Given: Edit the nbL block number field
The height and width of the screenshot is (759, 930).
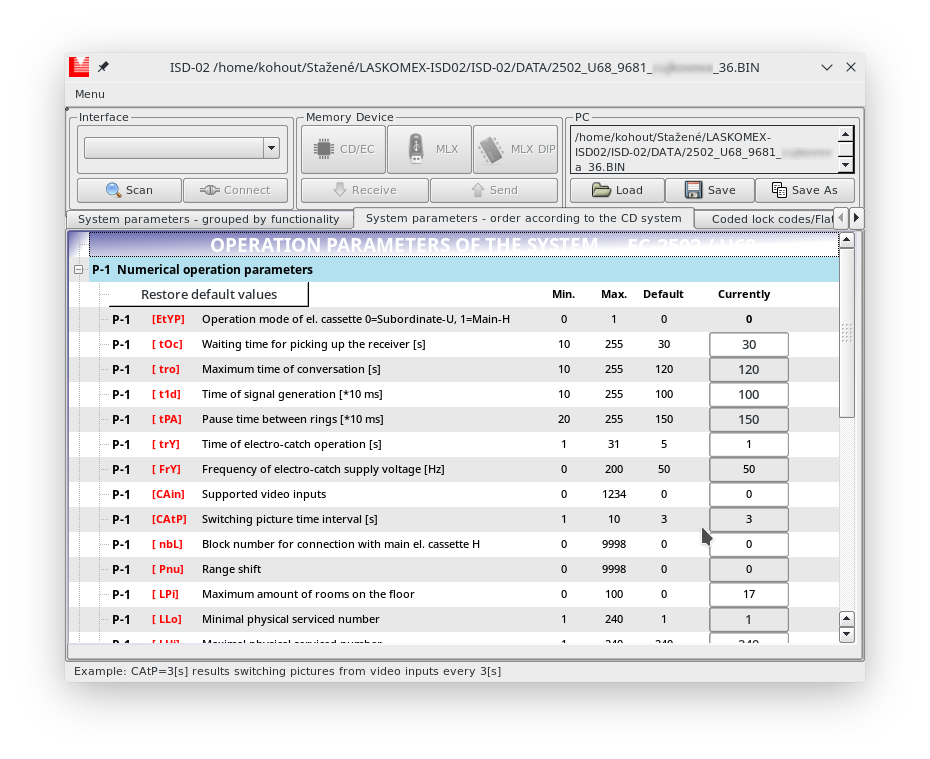Looking at the screenshot, I should click(749, 544).
